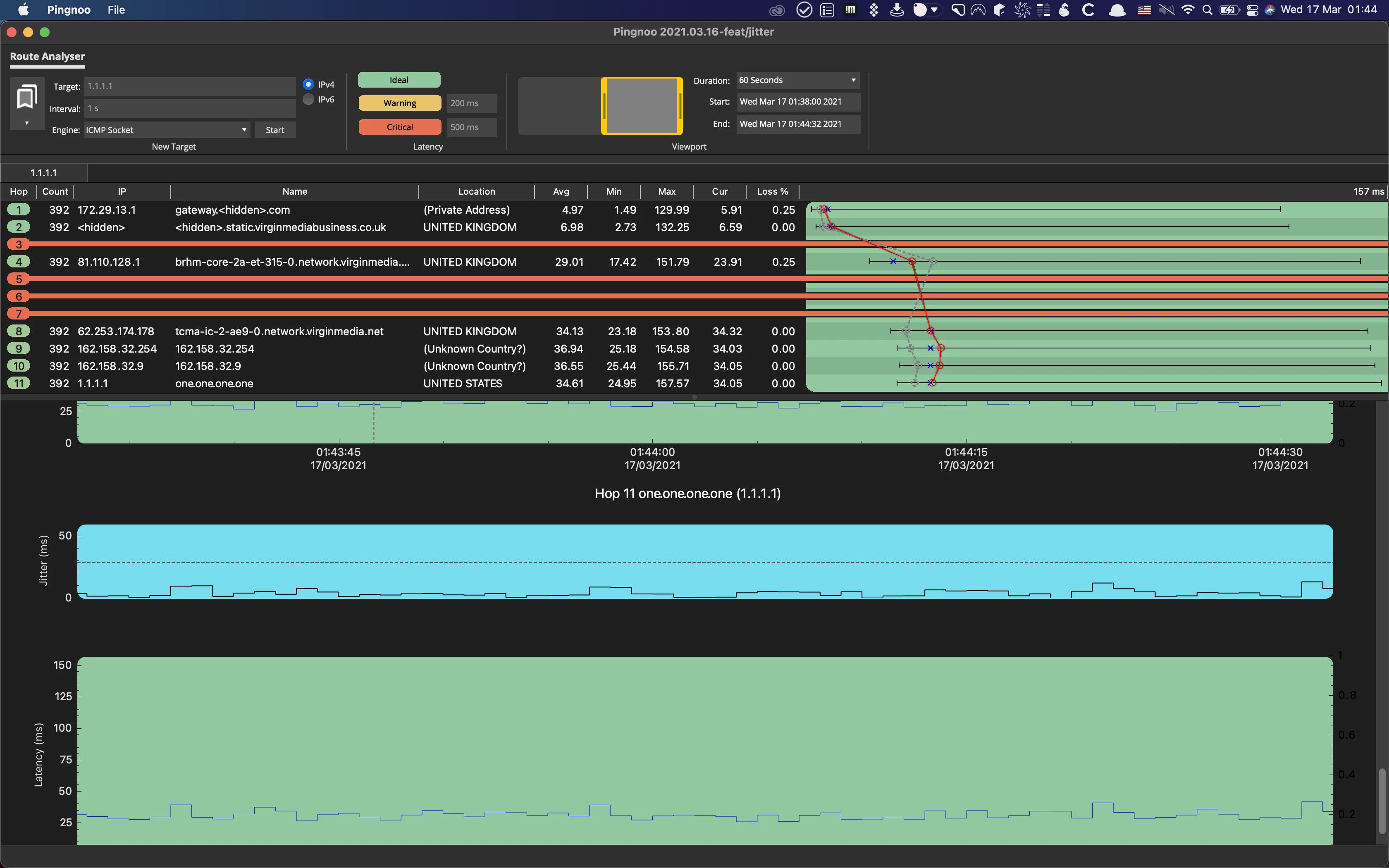Expand the Duration 60 Seconds dropdown

798,80
